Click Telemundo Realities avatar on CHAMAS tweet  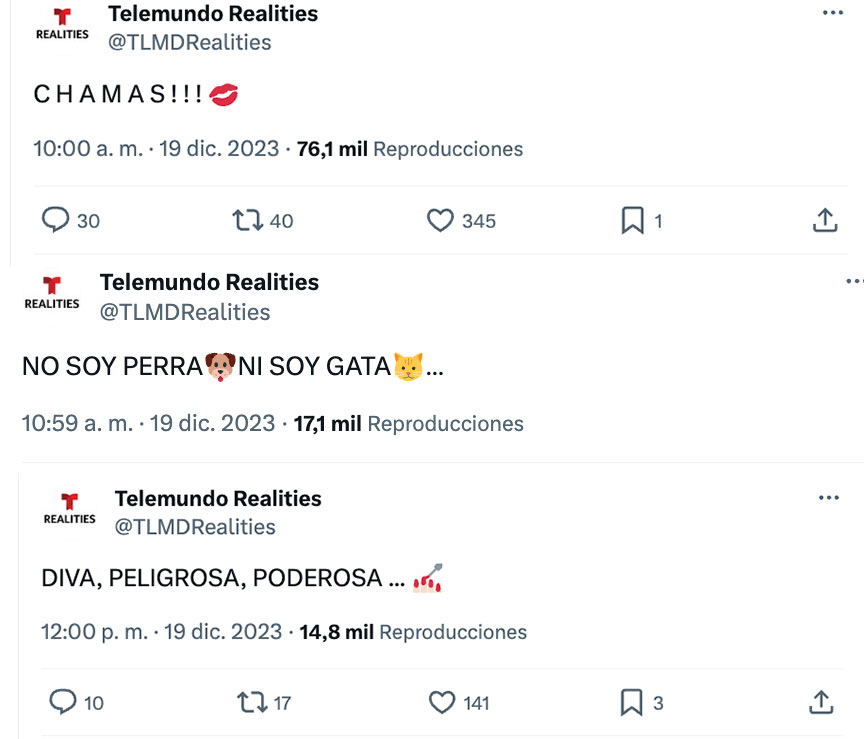coord(62,25)
